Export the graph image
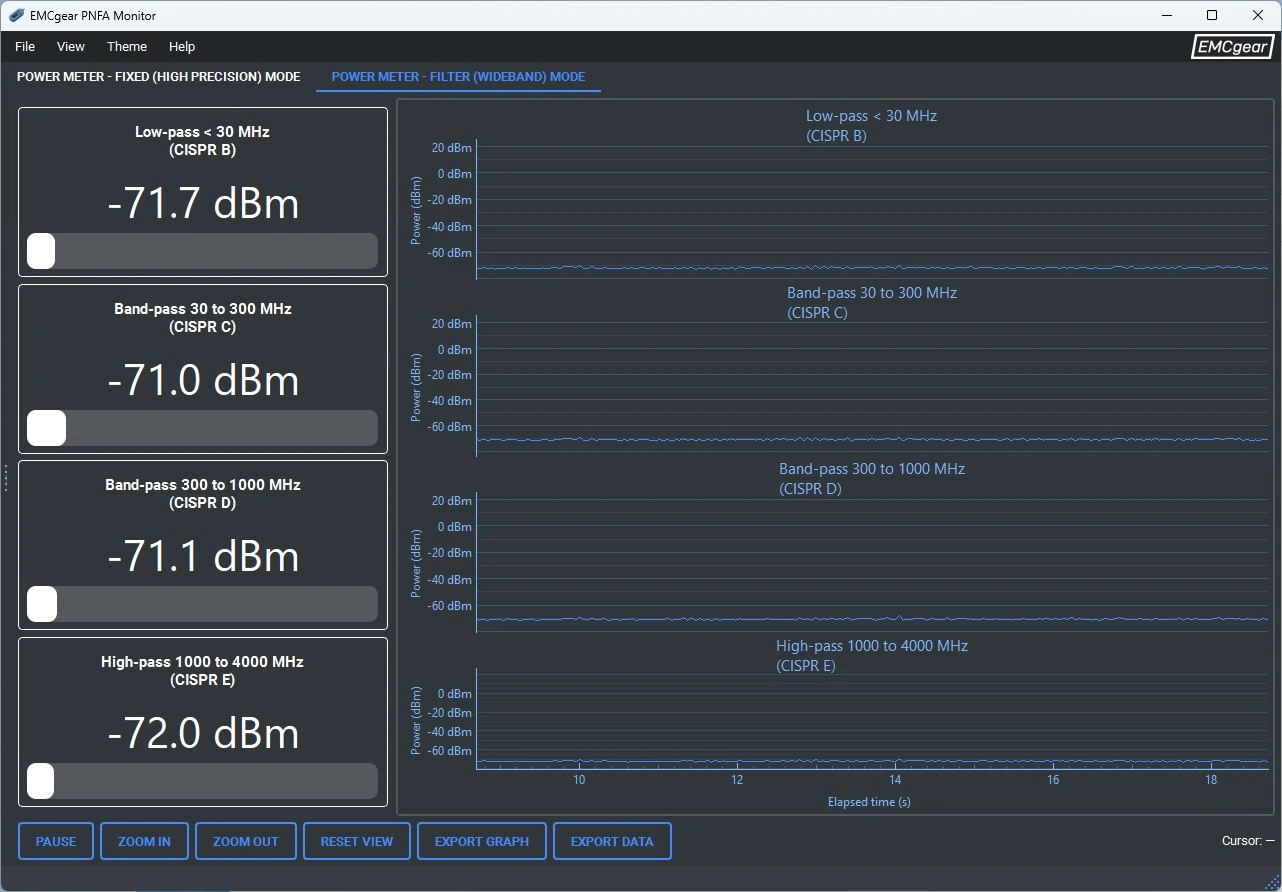This screenshot has height=892, width=1282. [x=482, y=841]
